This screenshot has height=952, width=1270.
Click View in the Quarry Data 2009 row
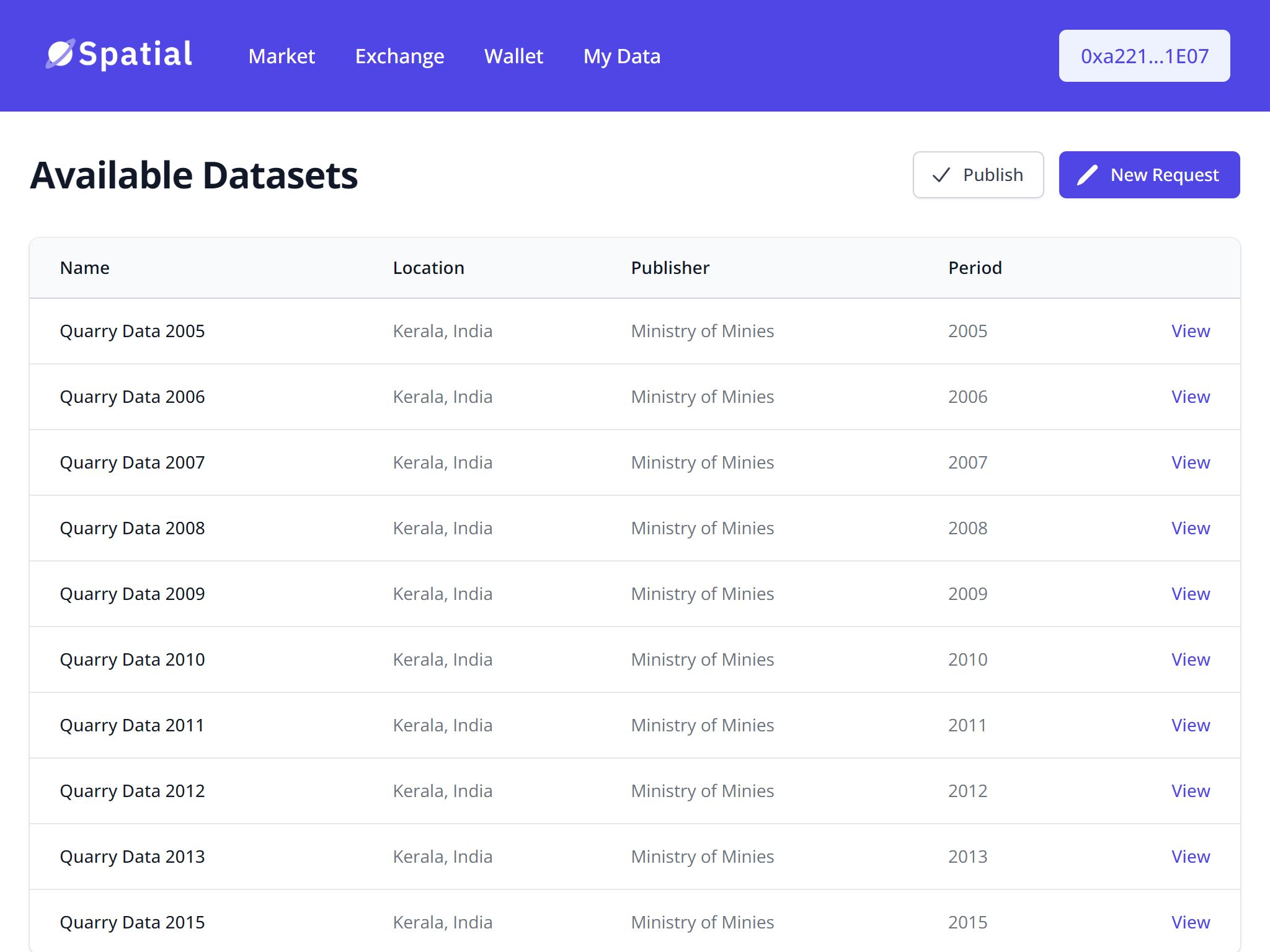[1190, 594]
